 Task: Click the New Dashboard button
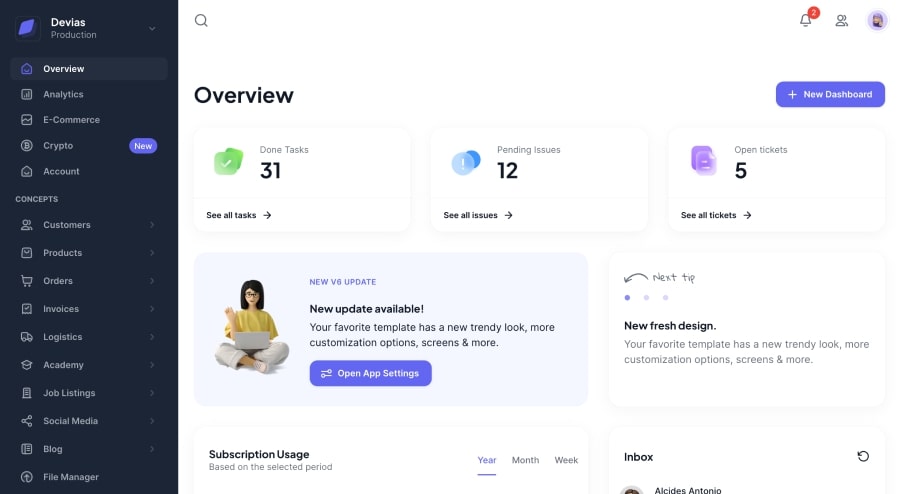[x=830, y=94]
